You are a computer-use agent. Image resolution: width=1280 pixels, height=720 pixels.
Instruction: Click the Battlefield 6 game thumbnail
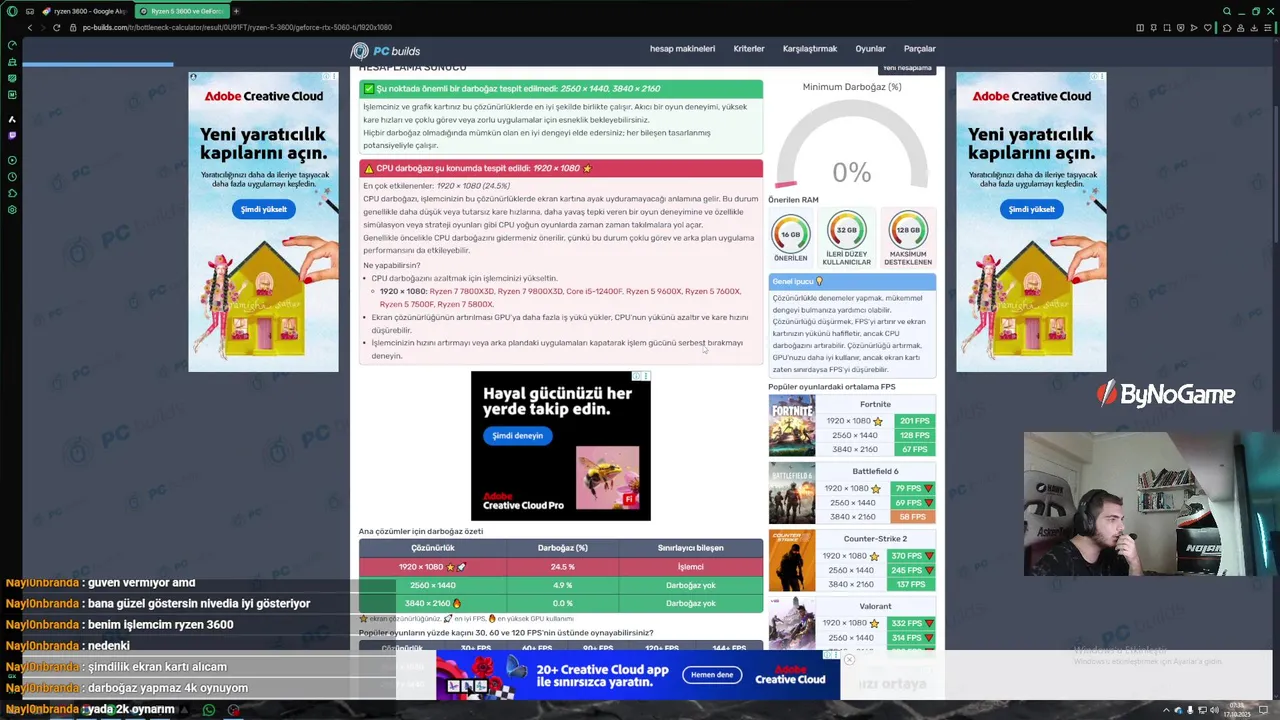[792, 493]
